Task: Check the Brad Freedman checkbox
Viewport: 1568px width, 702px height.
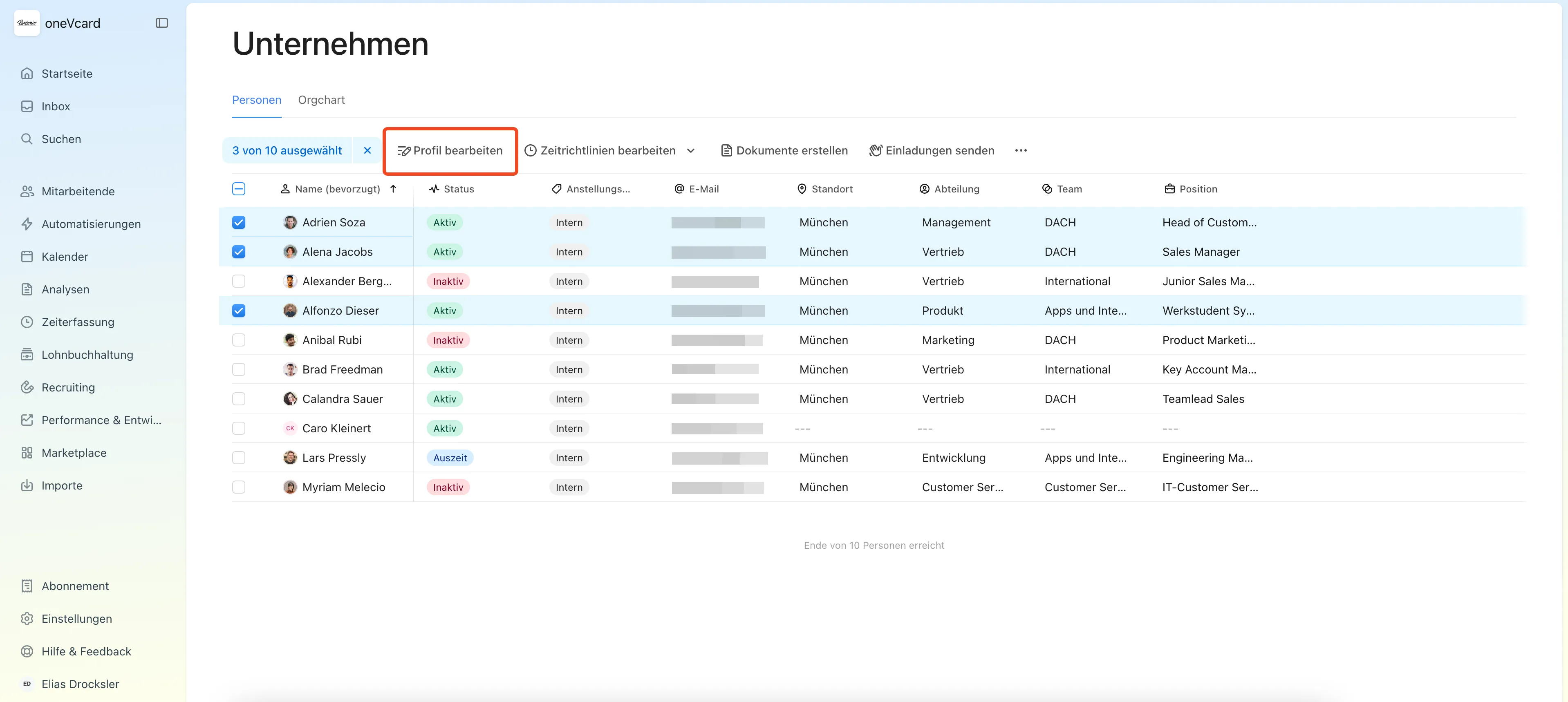Action: [239, 369]
